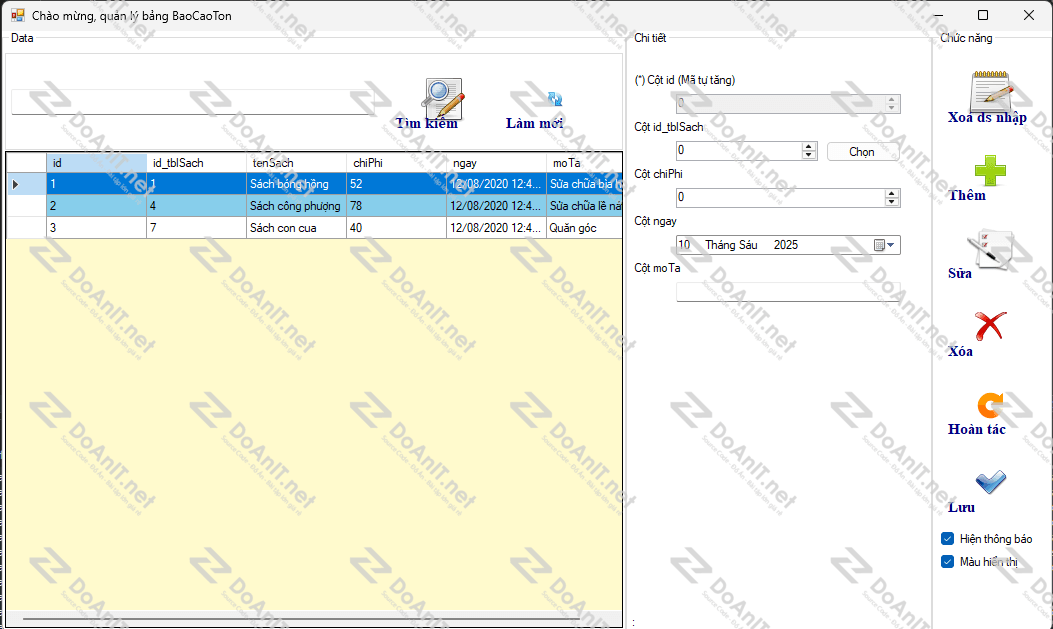Click the green plus Thêm icon

coord(991,171)
